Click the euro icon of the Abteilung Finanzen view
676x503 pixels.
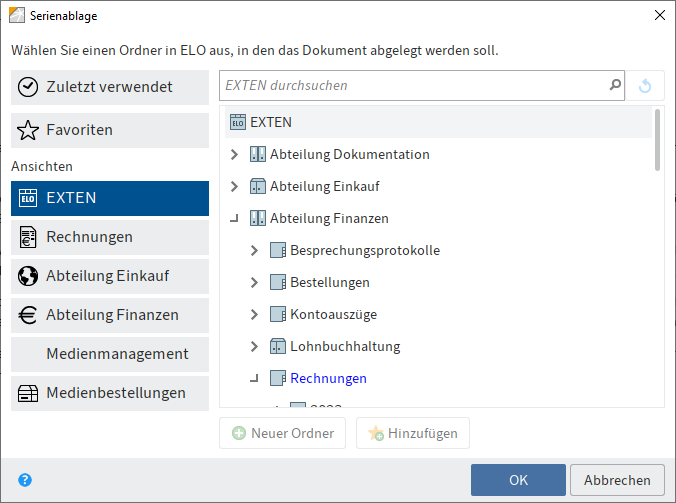(28, 315)
